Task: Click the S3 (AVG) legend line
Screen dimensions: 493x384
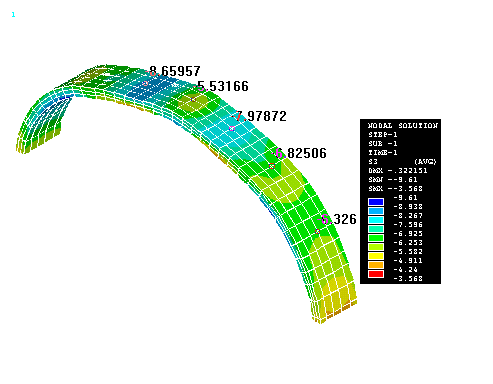Action: 402,162
